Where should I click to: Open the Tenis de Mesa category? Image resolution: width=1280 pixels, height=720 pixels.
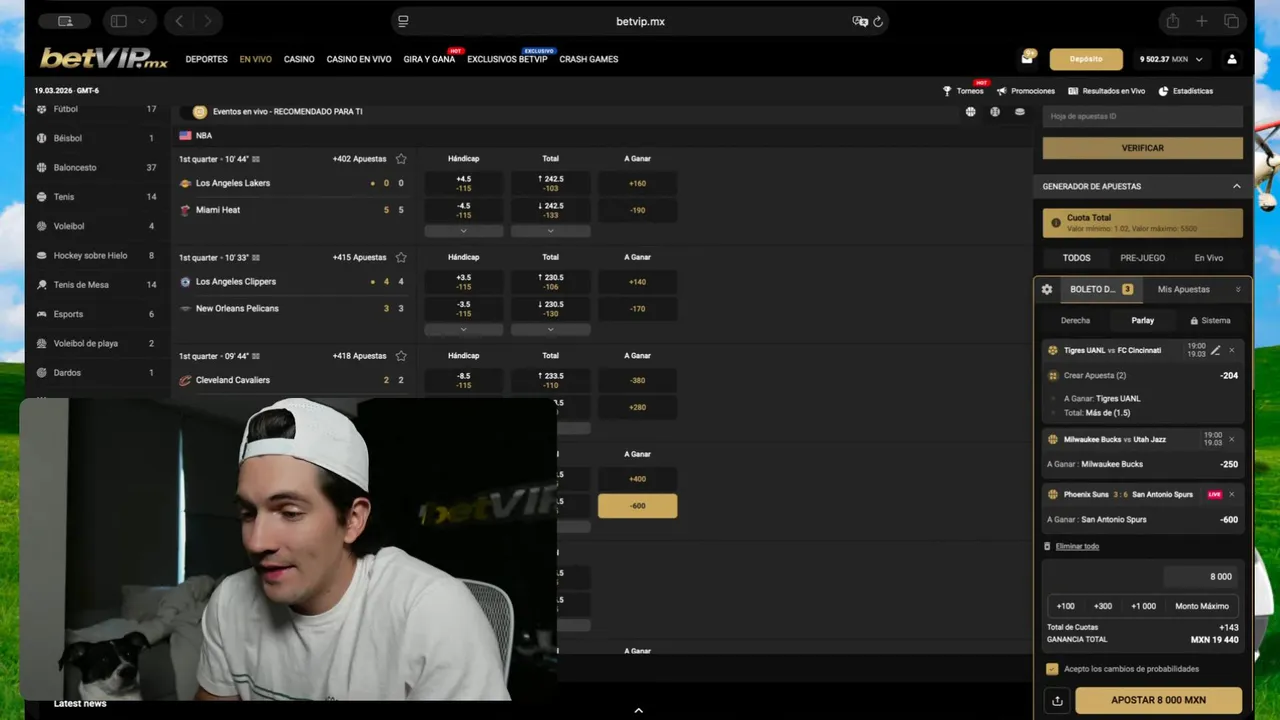point(97,285)
